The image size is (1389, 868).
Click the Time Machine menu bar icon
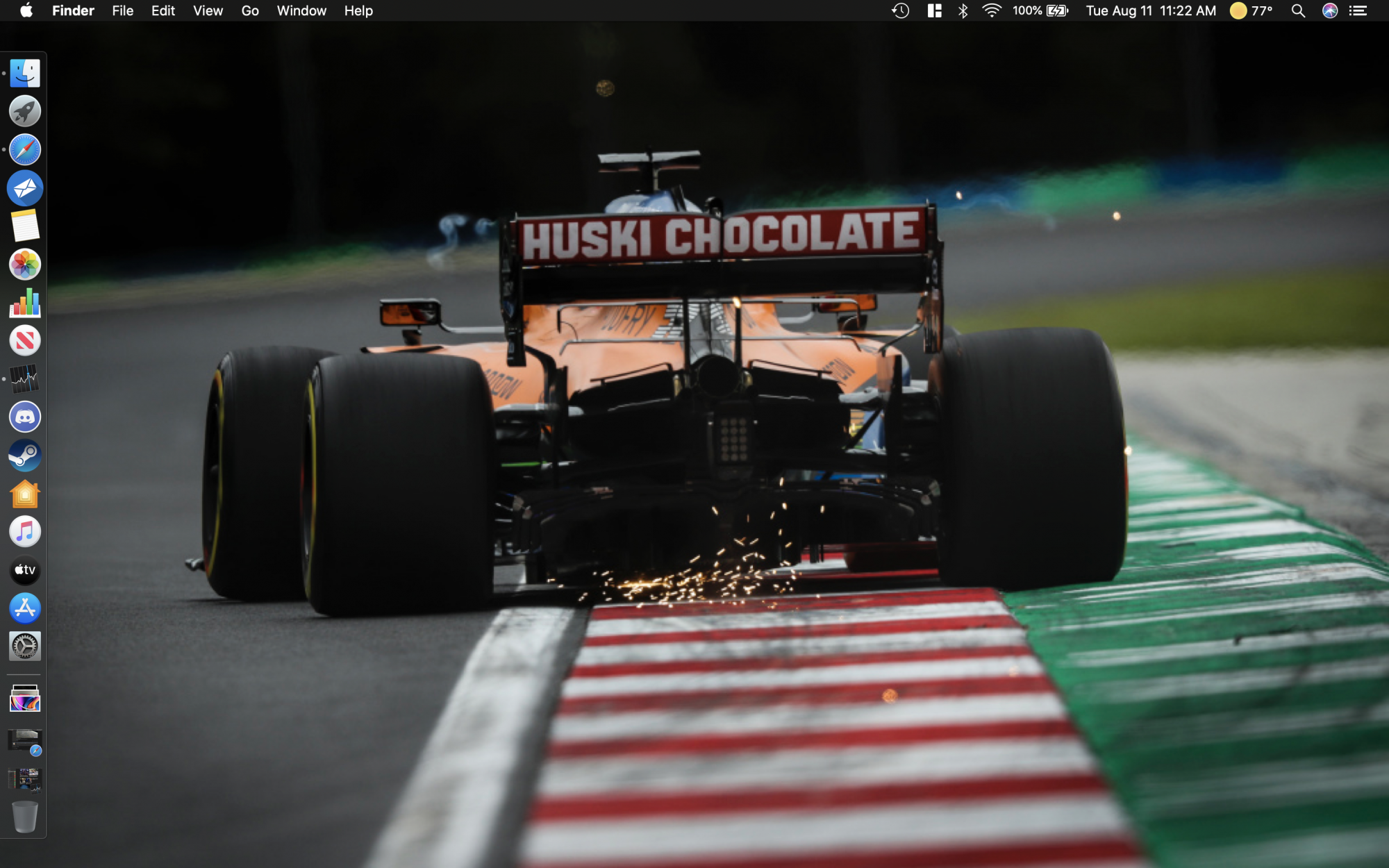pyautogui.click(x=901, y=10)
